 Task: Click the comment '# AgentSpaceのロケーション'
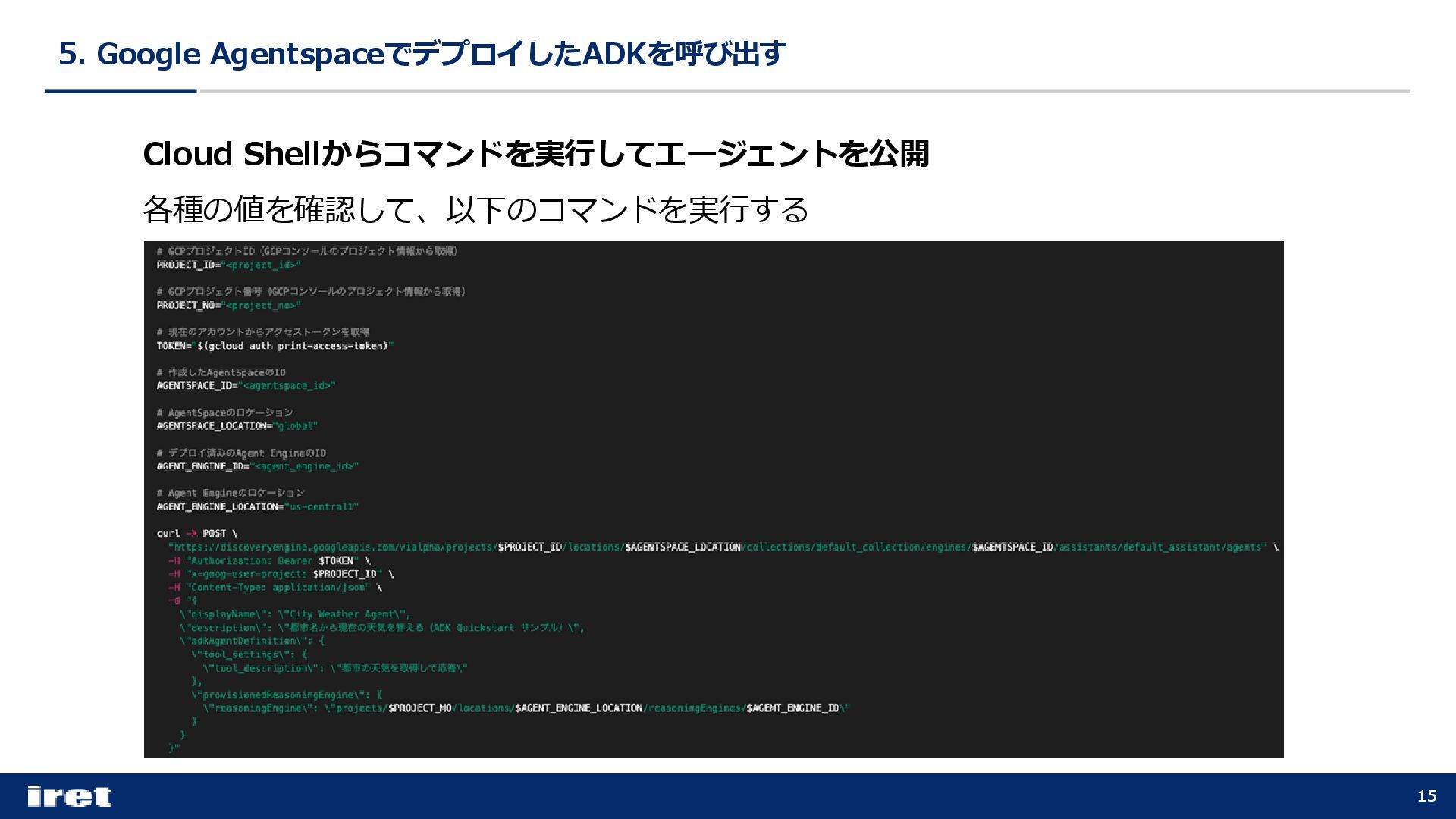pyautogui.click(x=225, y=413)
